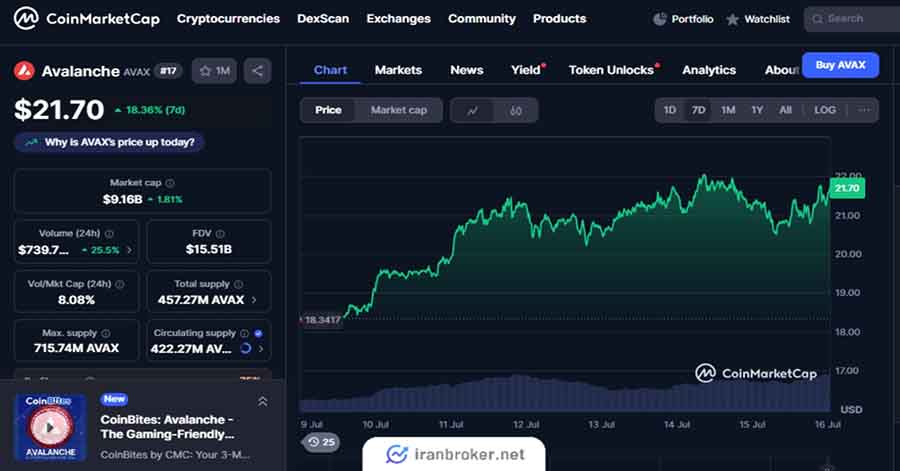Click the $21.70 price value
The image size is (900, 471).
pos(59,110)
